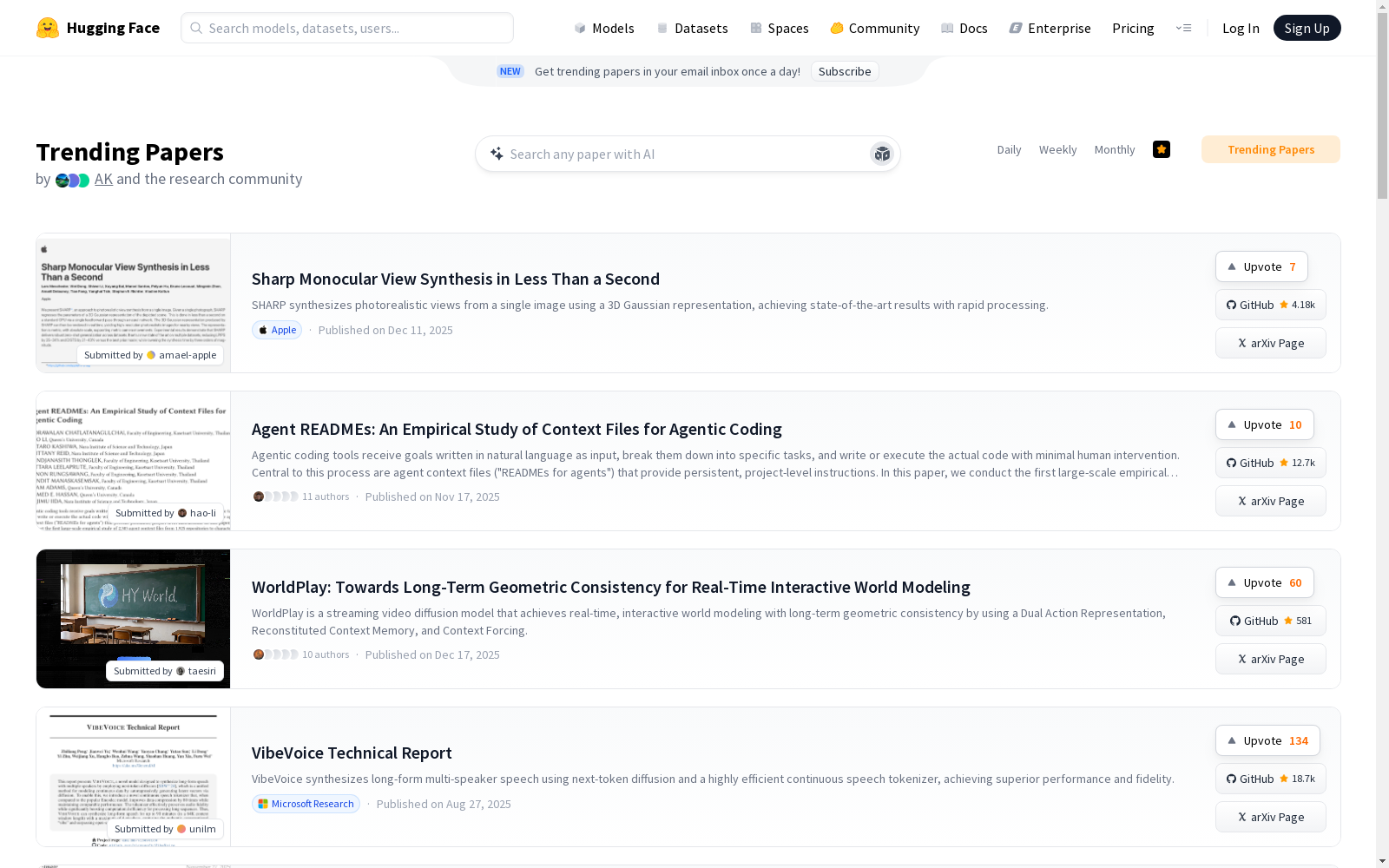Upvote the Sharp Monocular View Synthesis paper

(x=1261, y=266)
